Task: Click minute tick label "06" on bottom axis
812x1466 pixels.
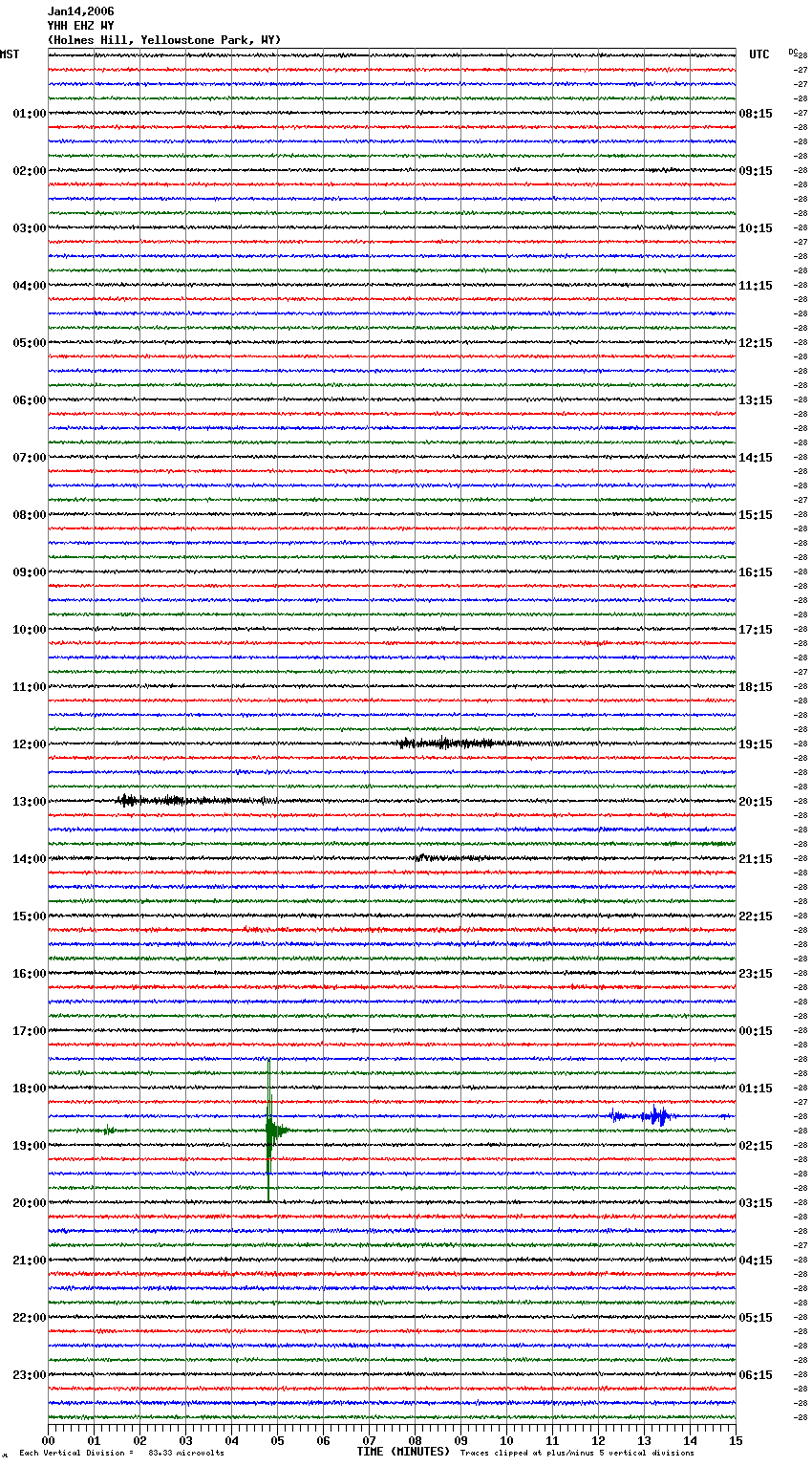Action: click(323, 1440)
